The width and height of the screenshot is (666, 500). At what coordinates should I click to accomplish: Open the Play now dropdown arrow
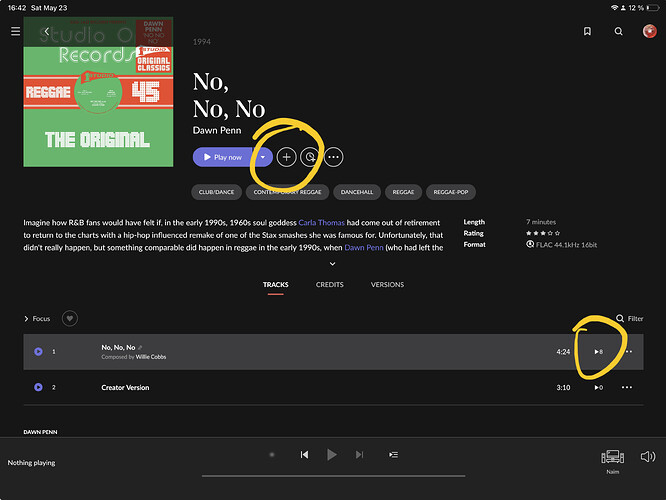click(263, 157)
